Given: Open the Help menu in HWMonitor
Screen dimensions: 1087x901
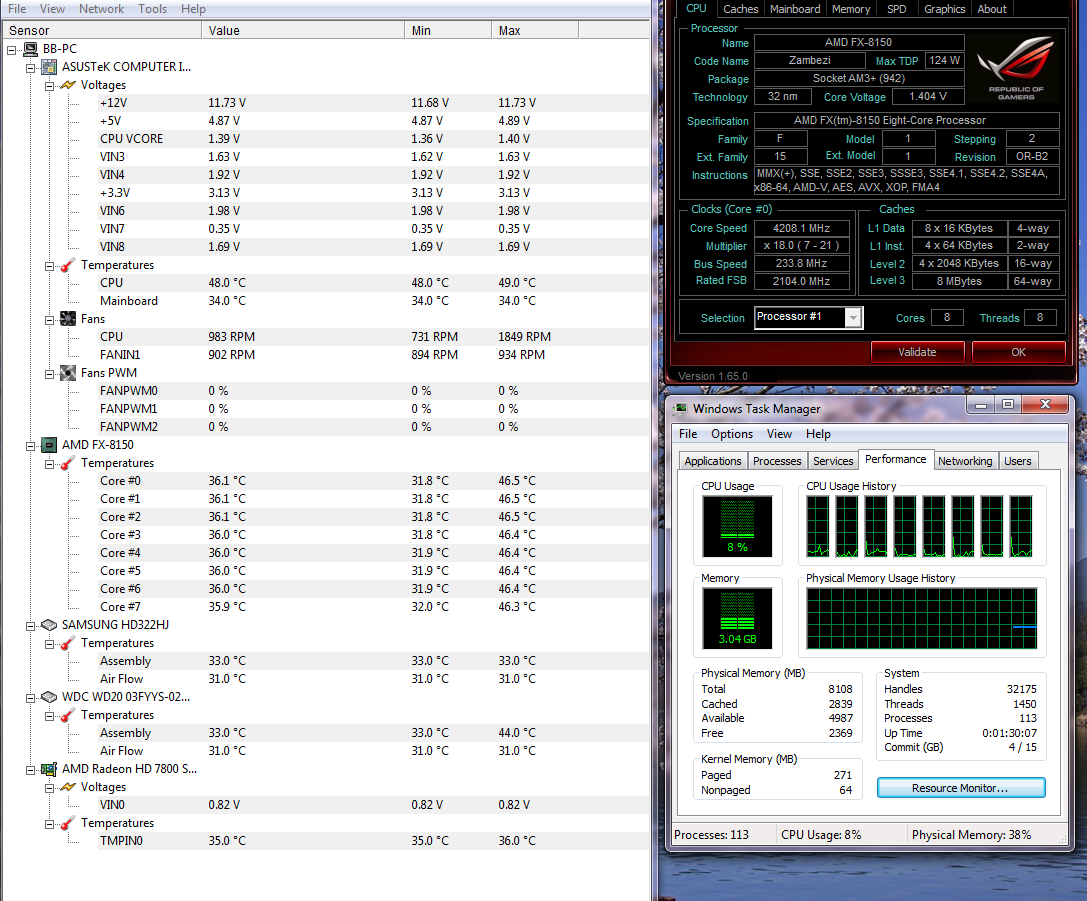Looking at the screenshot, I should coord(193,9).
